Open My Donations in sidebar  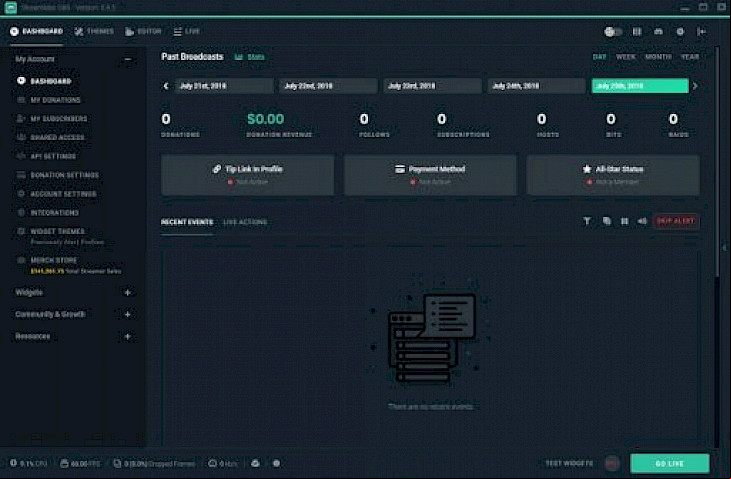(x=55, y=100)
